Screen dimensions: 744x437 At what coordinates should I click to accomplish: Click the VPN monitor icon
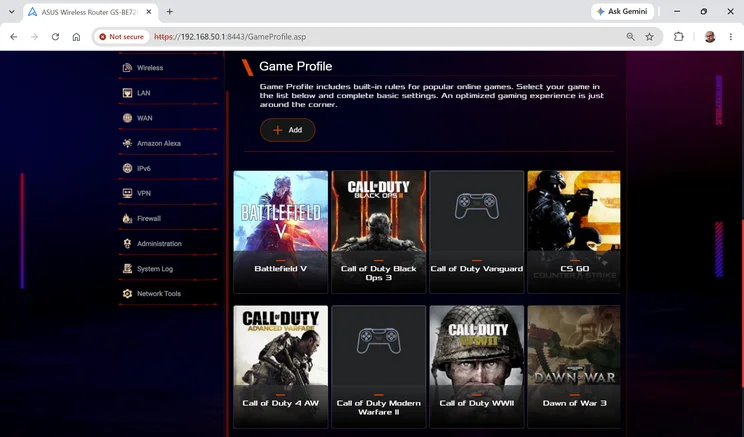click(127, 193)
